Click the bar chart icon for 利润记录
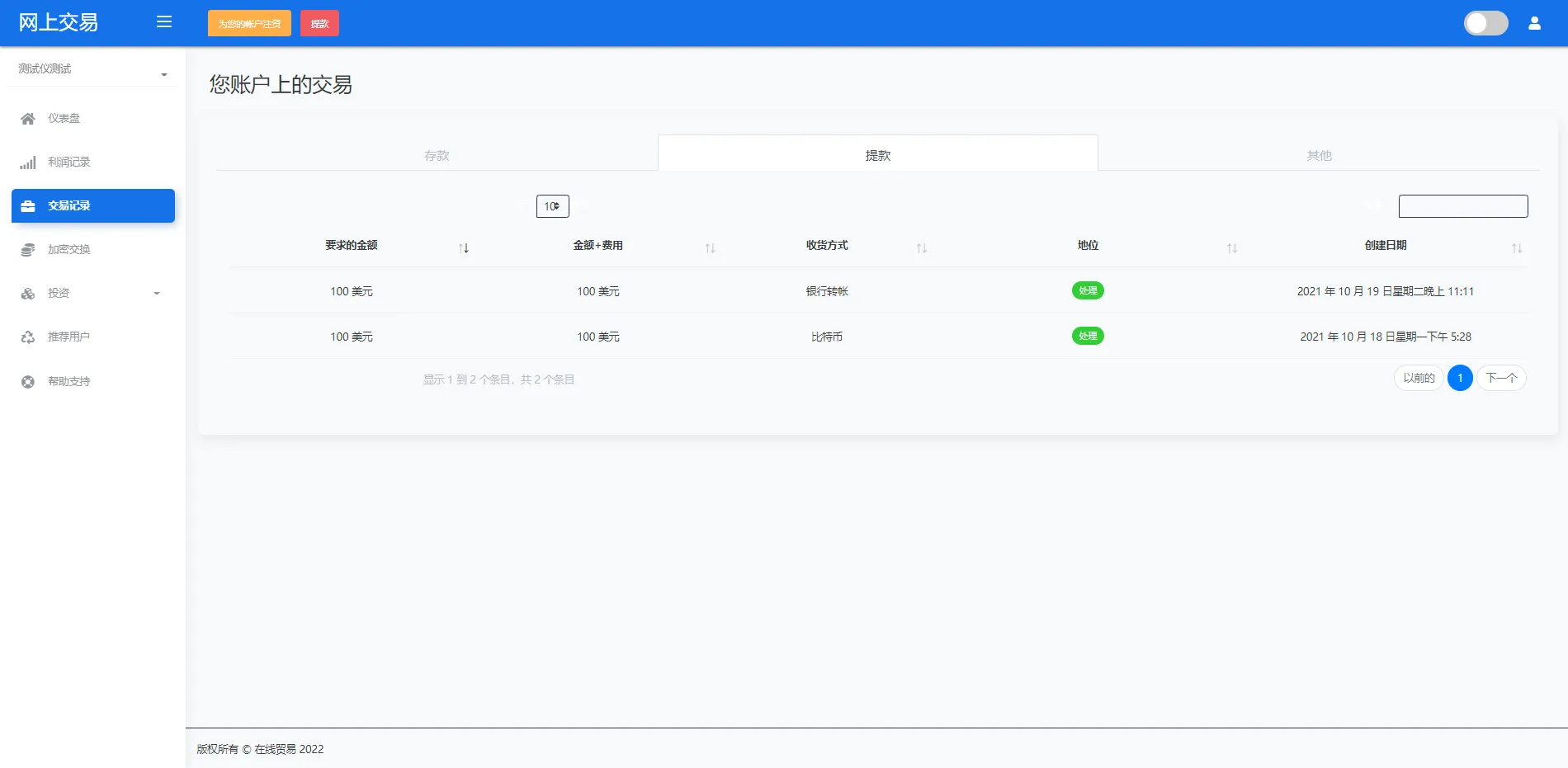Viewport: 1568px width, 768px height. (x=28, y=163)
